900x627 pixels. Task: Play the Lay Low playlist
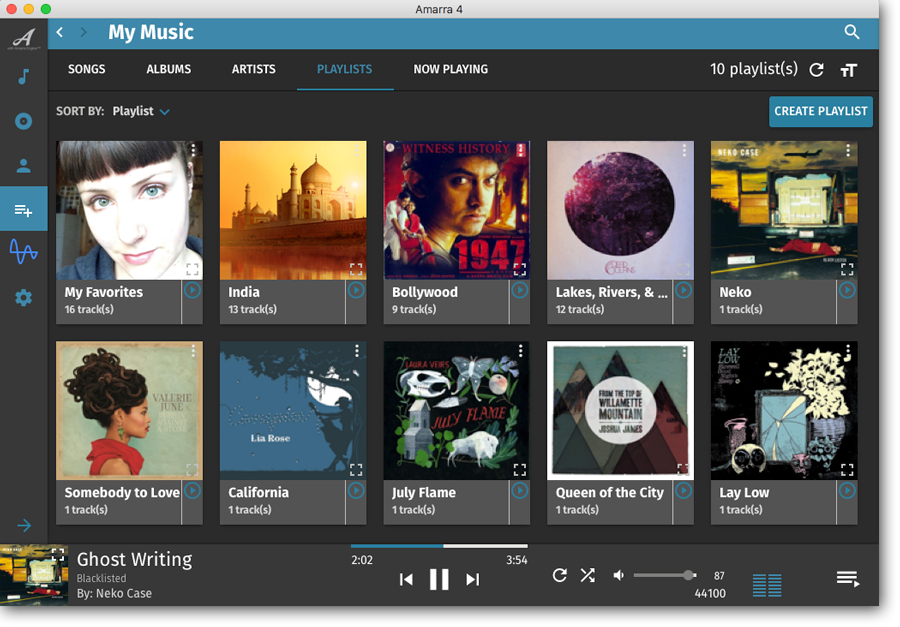[x=847, y=491]
